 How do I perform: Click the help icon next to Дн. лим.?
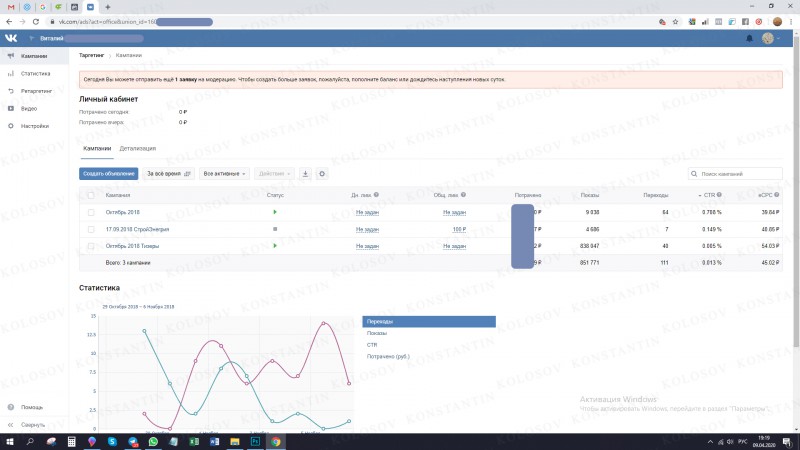point(376,195)
